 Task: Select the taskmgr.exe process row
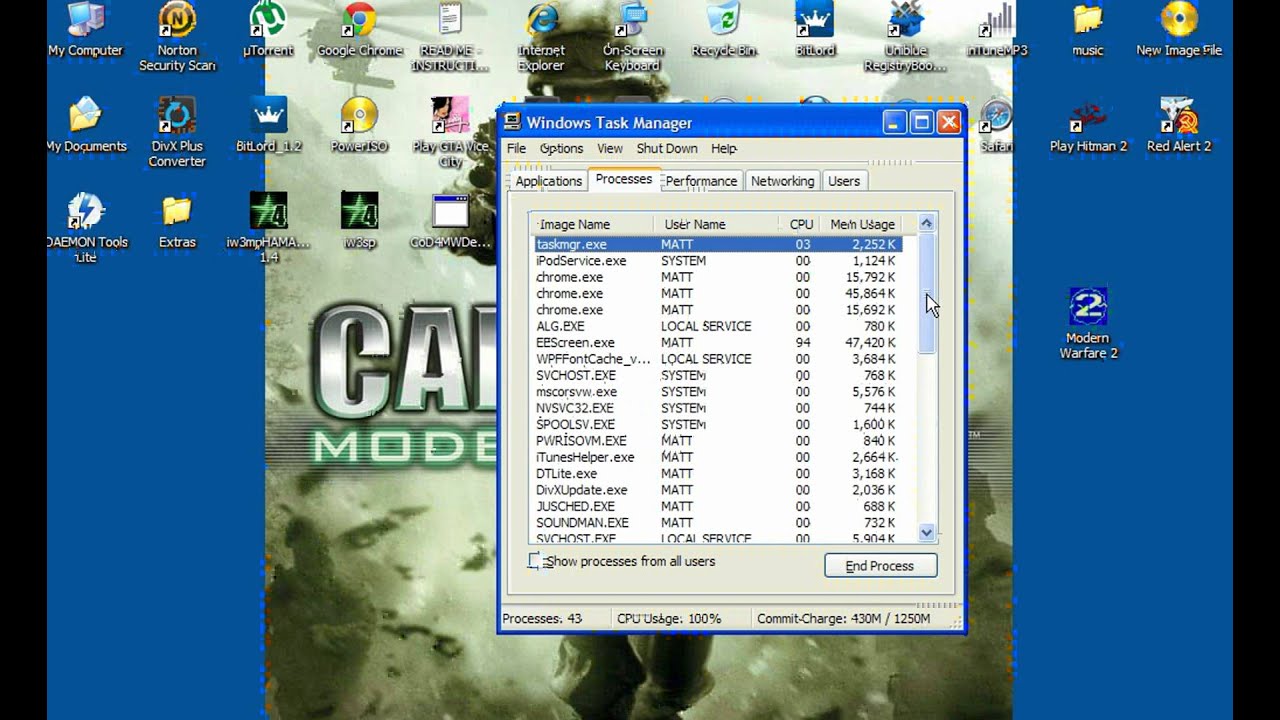click(x=718, y=244)
